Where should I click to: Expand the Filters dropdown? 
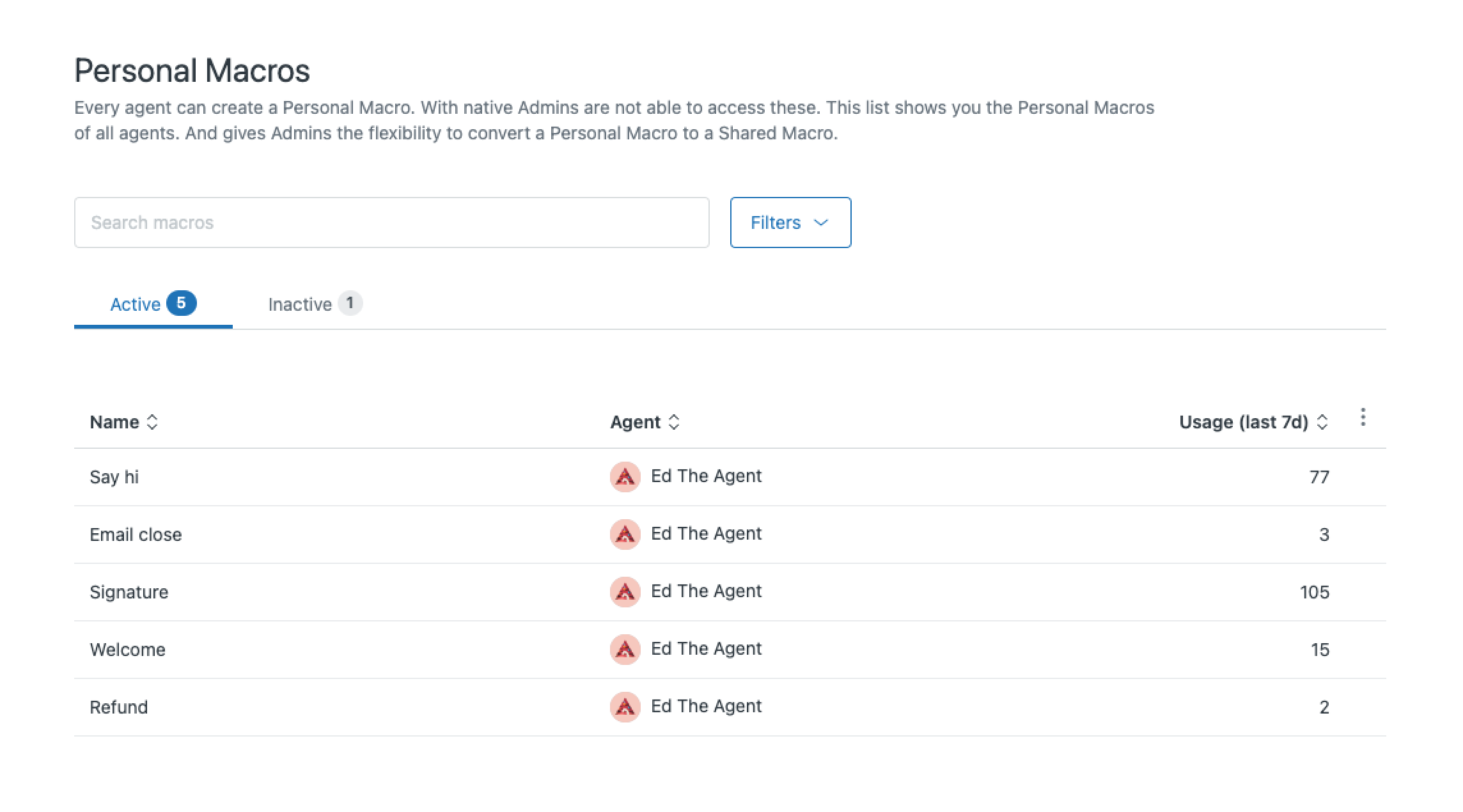pos(790,223)
